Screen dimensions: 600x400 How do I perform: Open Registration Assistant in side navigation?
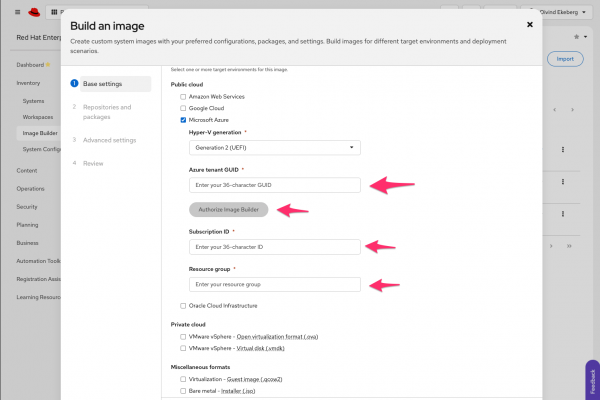tap(38, 279)
